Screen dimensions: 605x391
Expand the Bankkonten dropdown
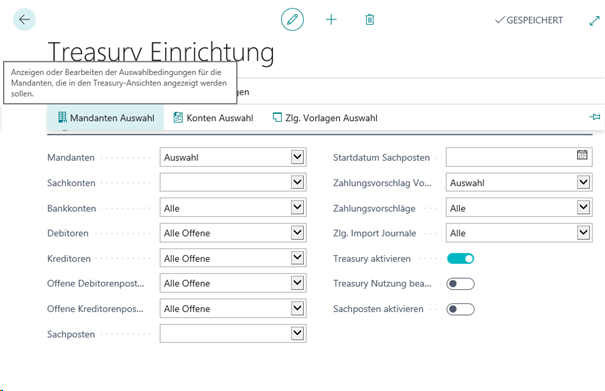point(297,208)
